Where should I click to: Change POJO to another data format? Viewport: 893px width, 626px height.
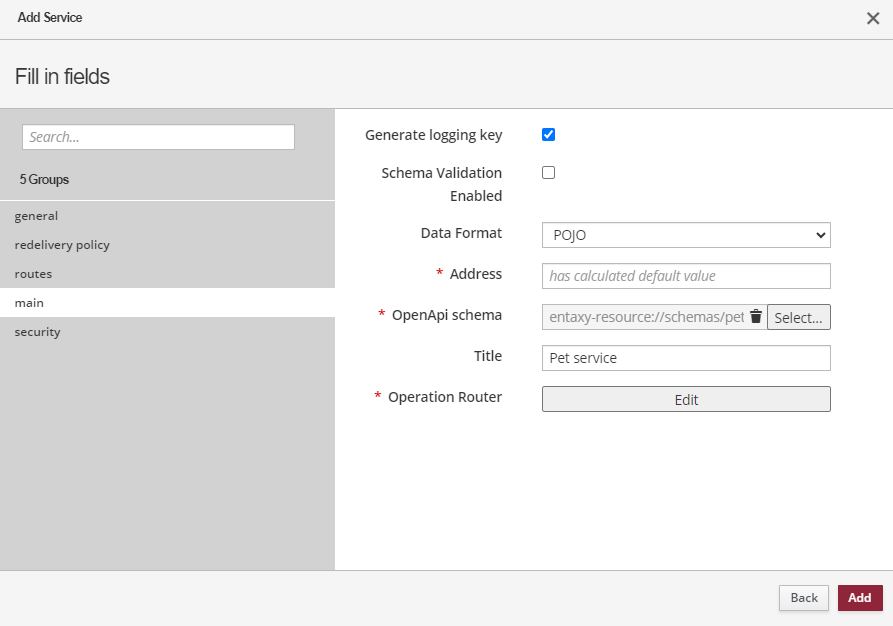coord(686,234)
